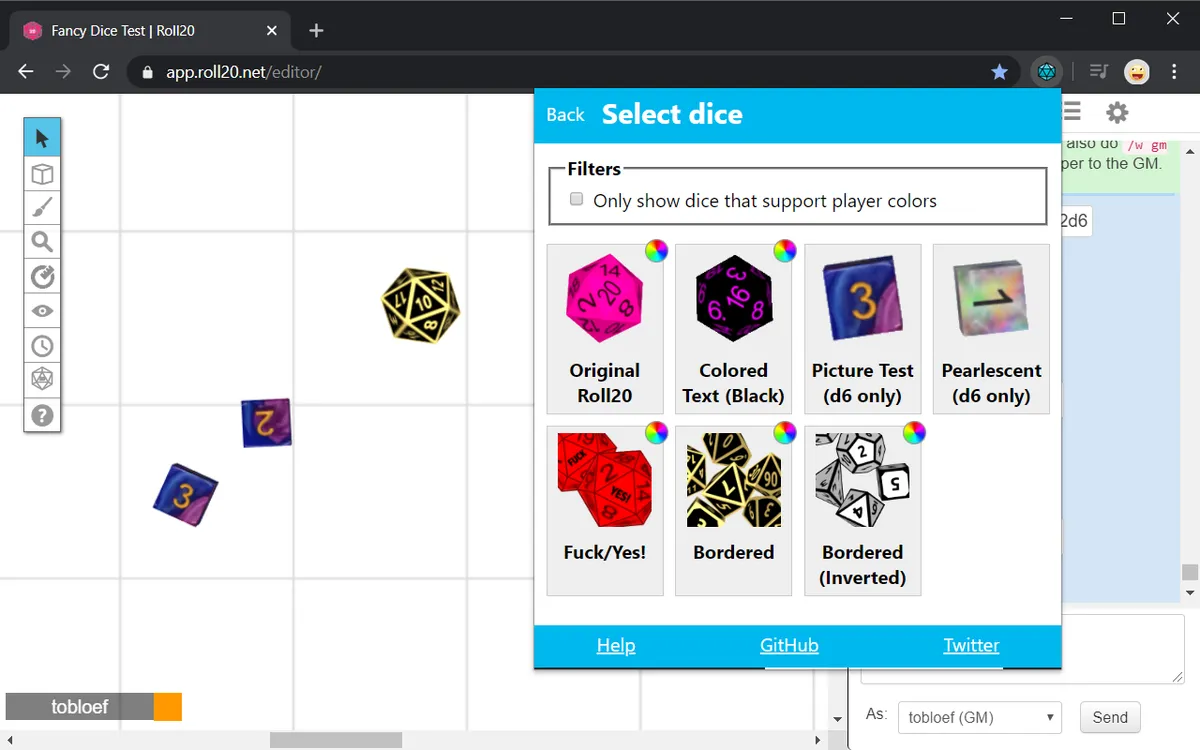Select the Bordered dice set
This screenshot has width=1200, height=750.
734,511
